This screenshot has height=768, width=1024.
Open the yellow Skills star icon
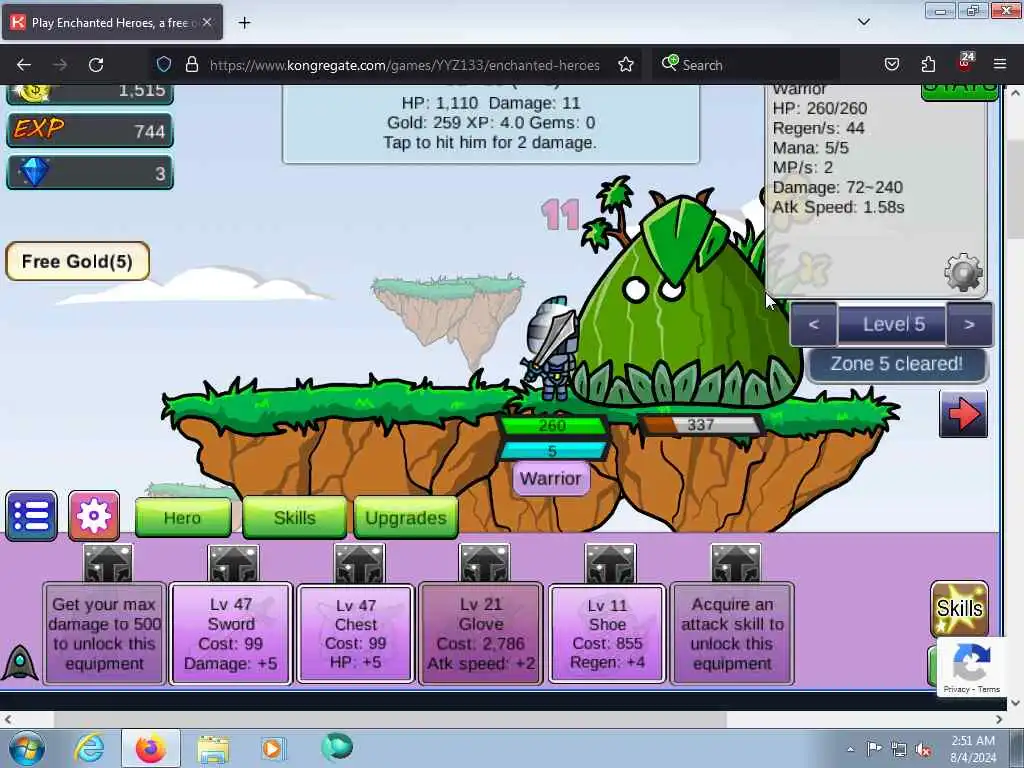click(959, 609)
